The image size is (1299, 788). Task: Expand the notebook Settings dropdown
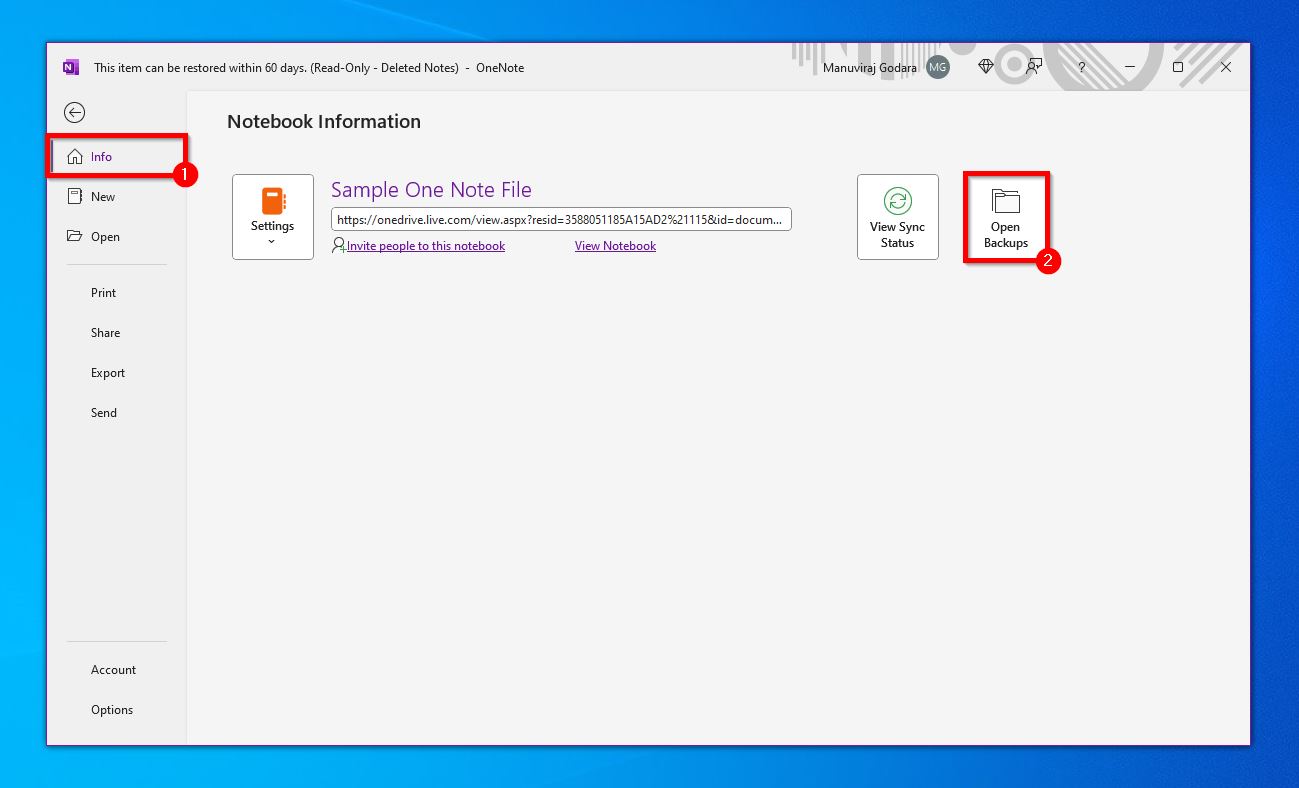point(273,217)
